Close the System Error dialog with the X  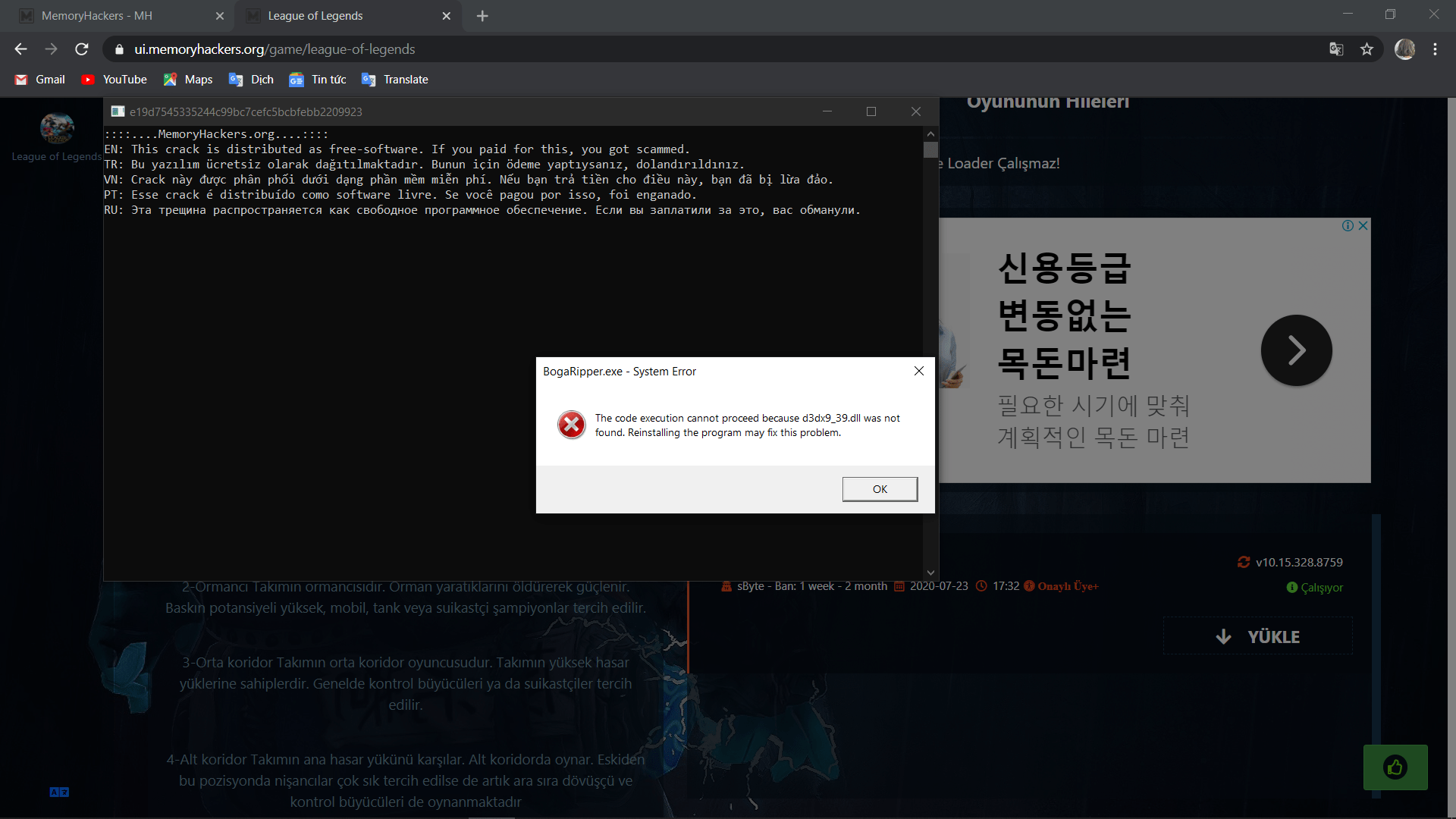[918, 371]
